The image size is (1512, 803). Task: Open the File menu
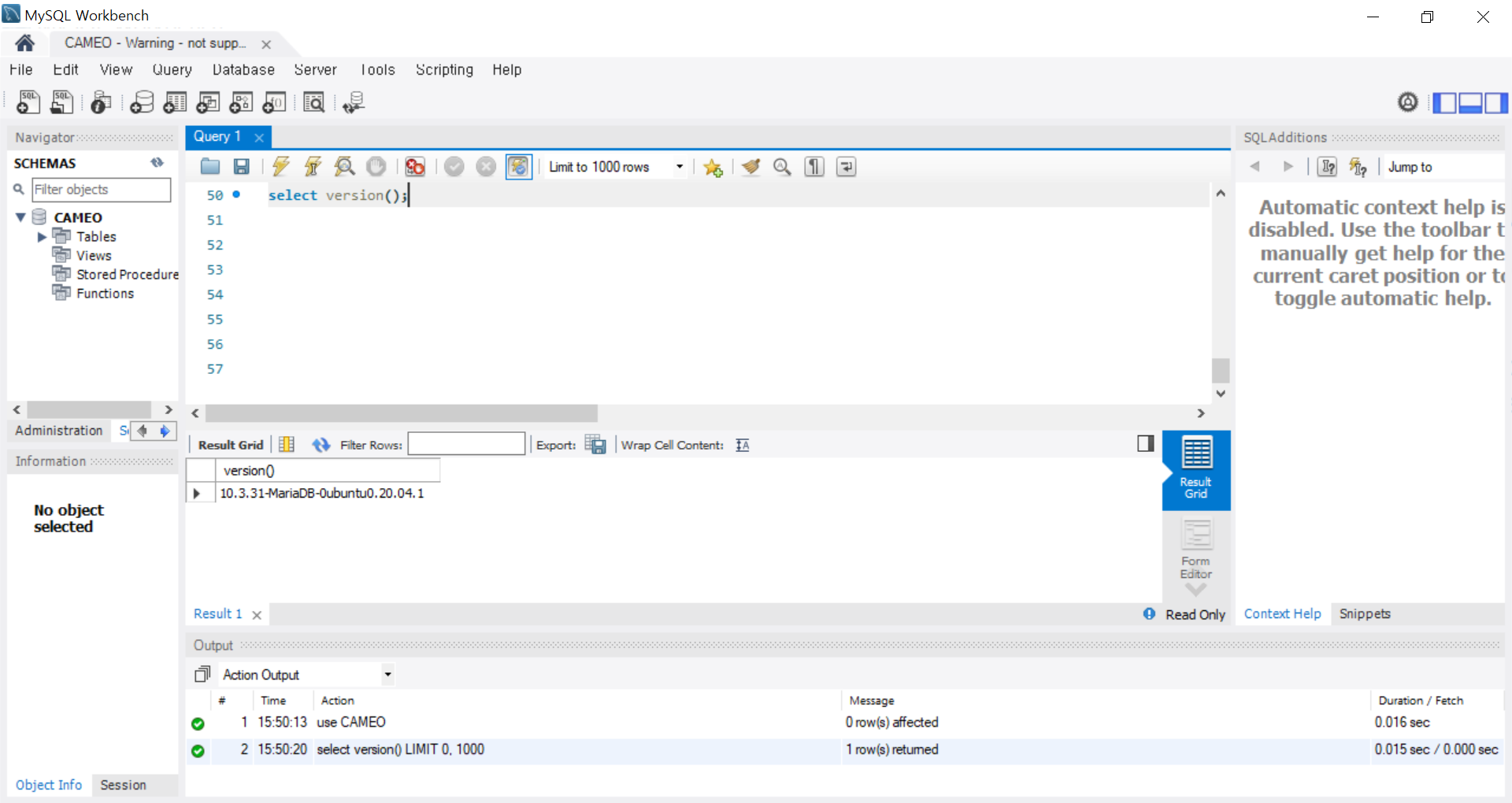click(x=21, y=69)
